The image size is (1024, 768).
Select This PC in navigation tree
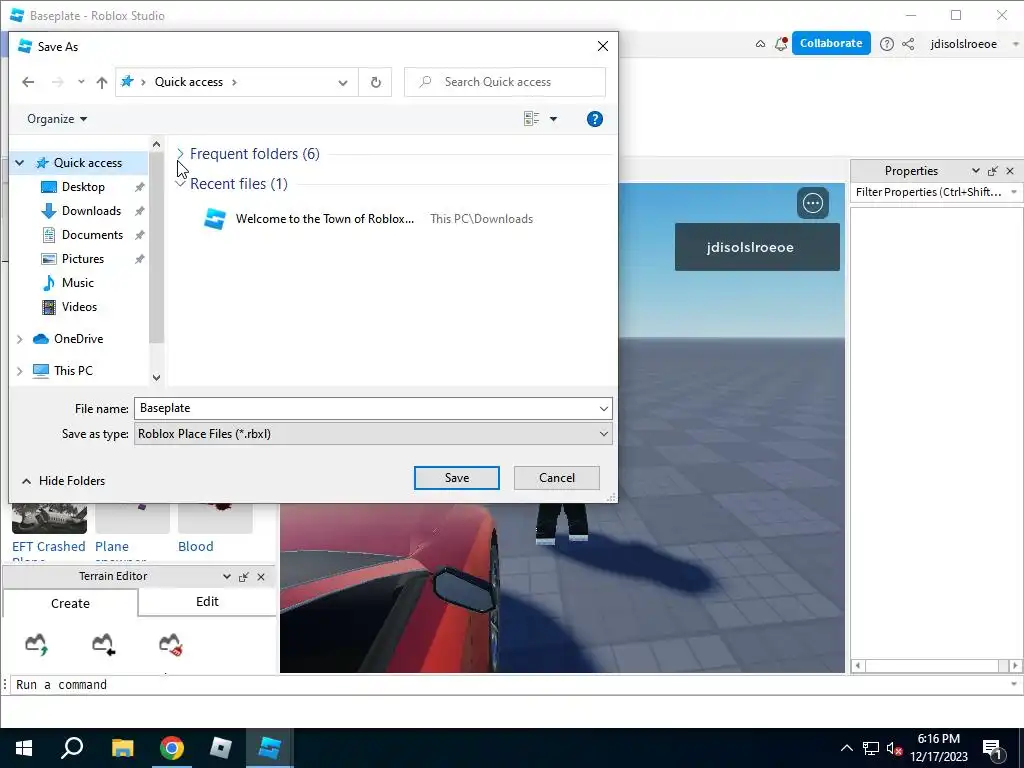click(x=73, y=370)
